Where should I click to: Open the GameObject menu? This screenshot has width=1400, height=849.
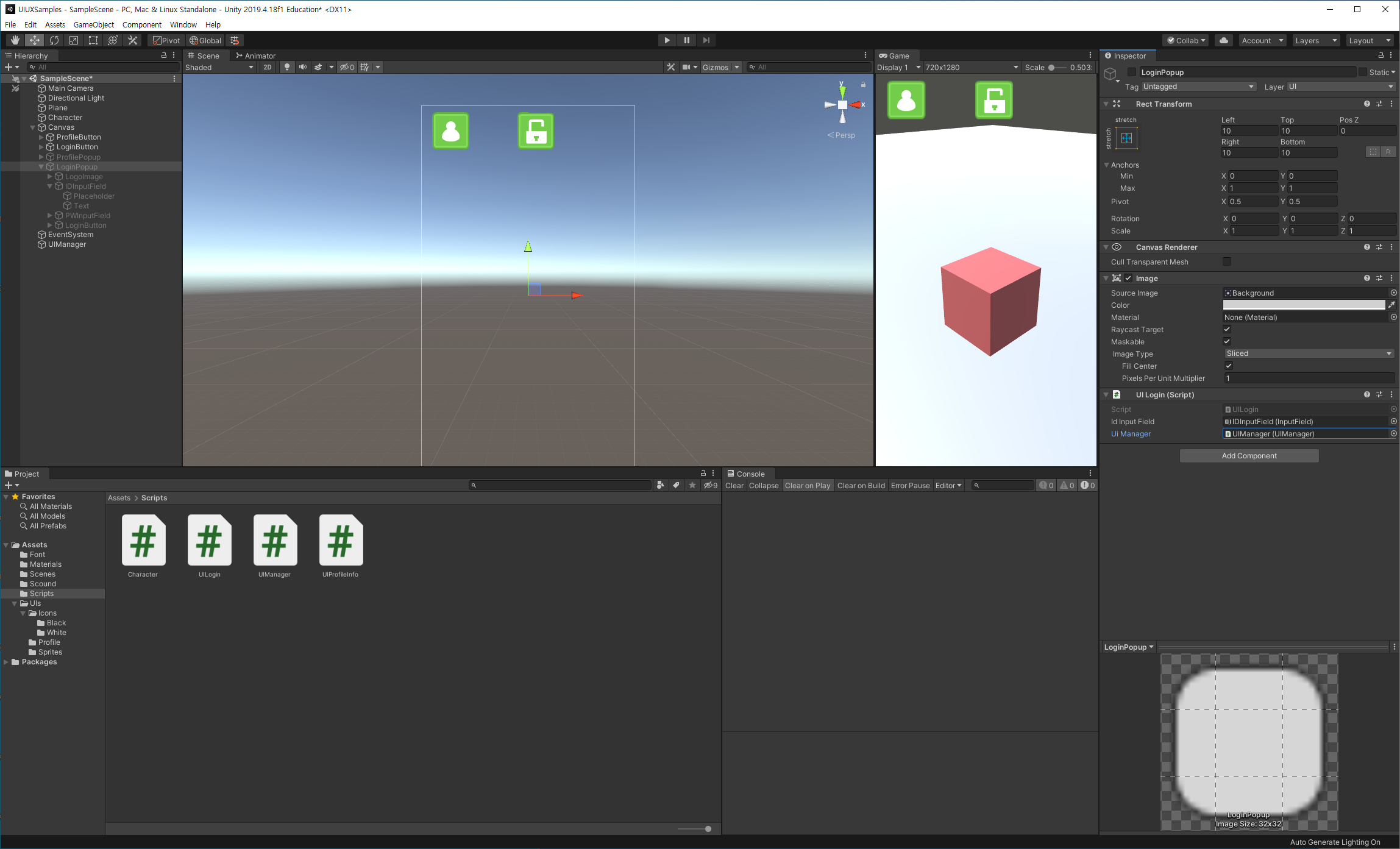click(x=93, y=24)
